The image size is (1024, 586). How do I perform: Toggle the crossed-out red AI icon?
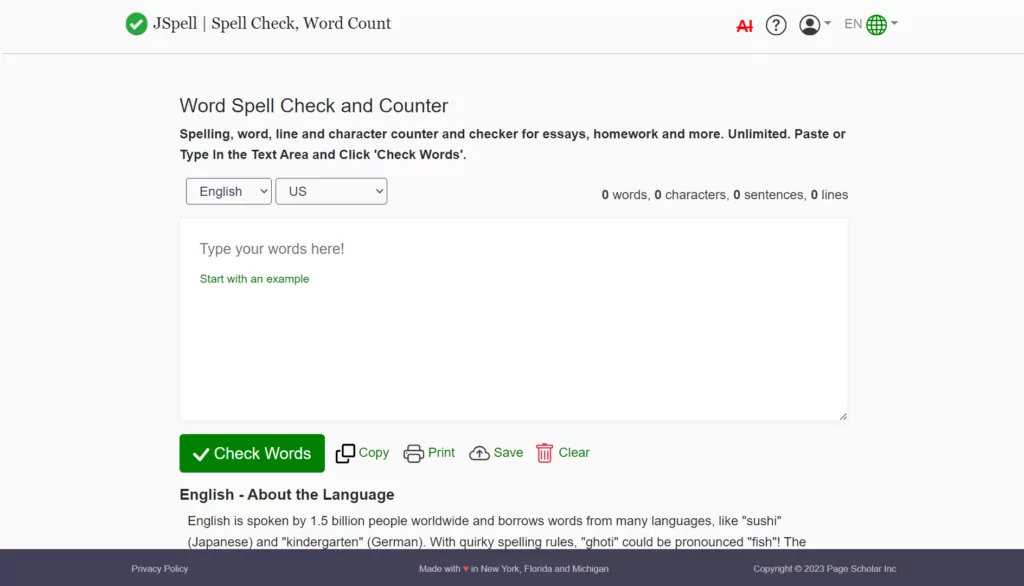click(744, 25)
